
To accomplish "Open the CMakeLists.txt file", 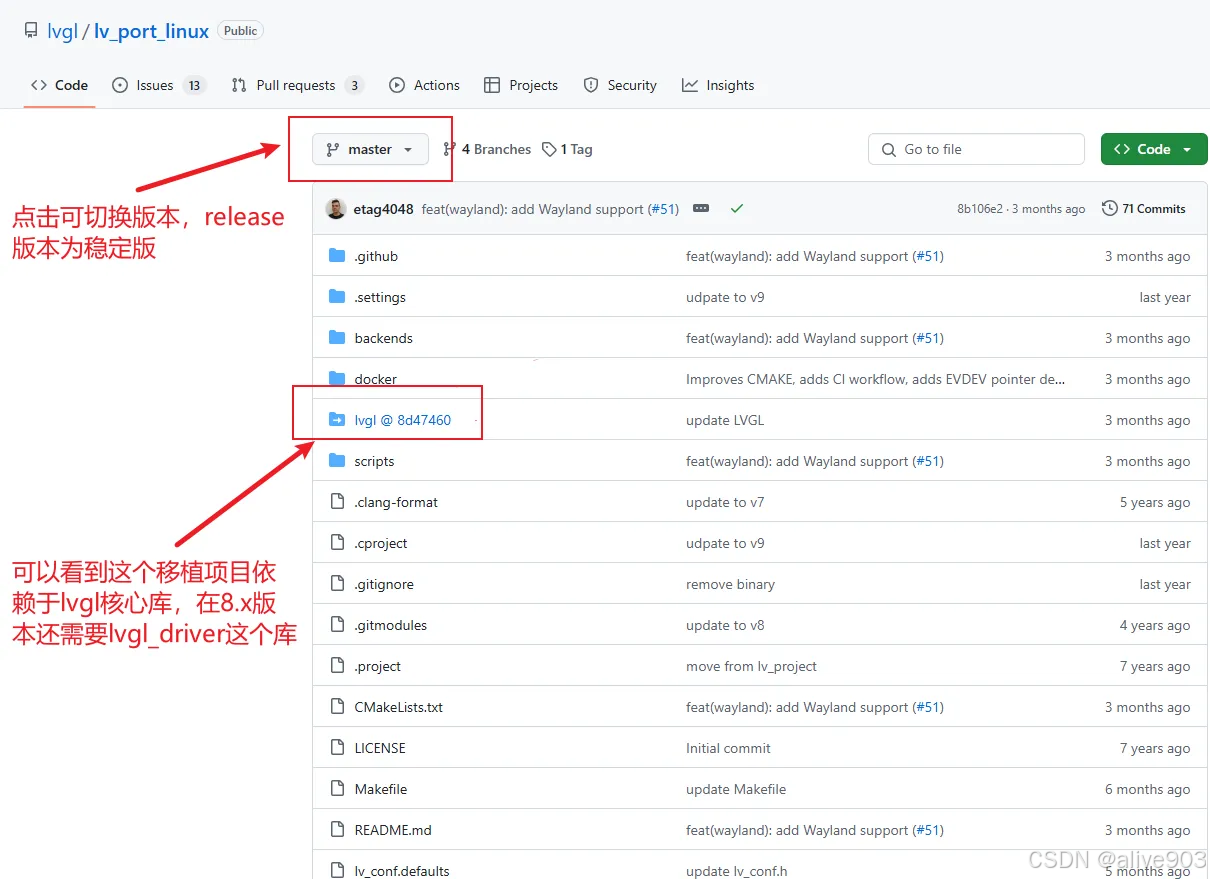I will 398,707.
